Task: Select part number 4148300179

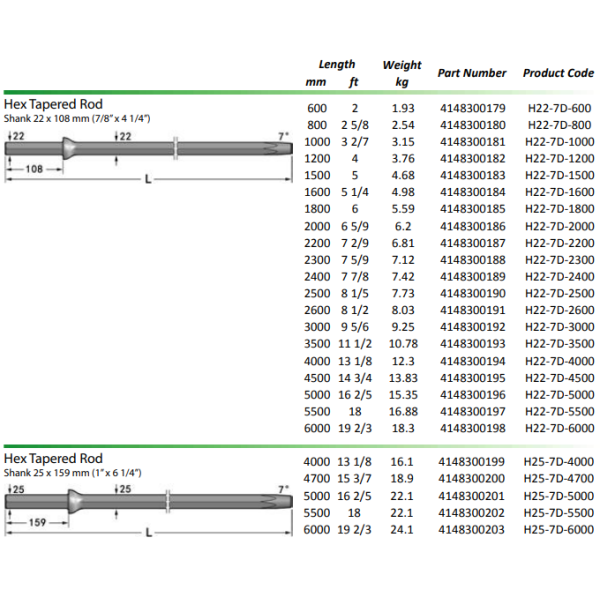Action: (x=473, y=108)
